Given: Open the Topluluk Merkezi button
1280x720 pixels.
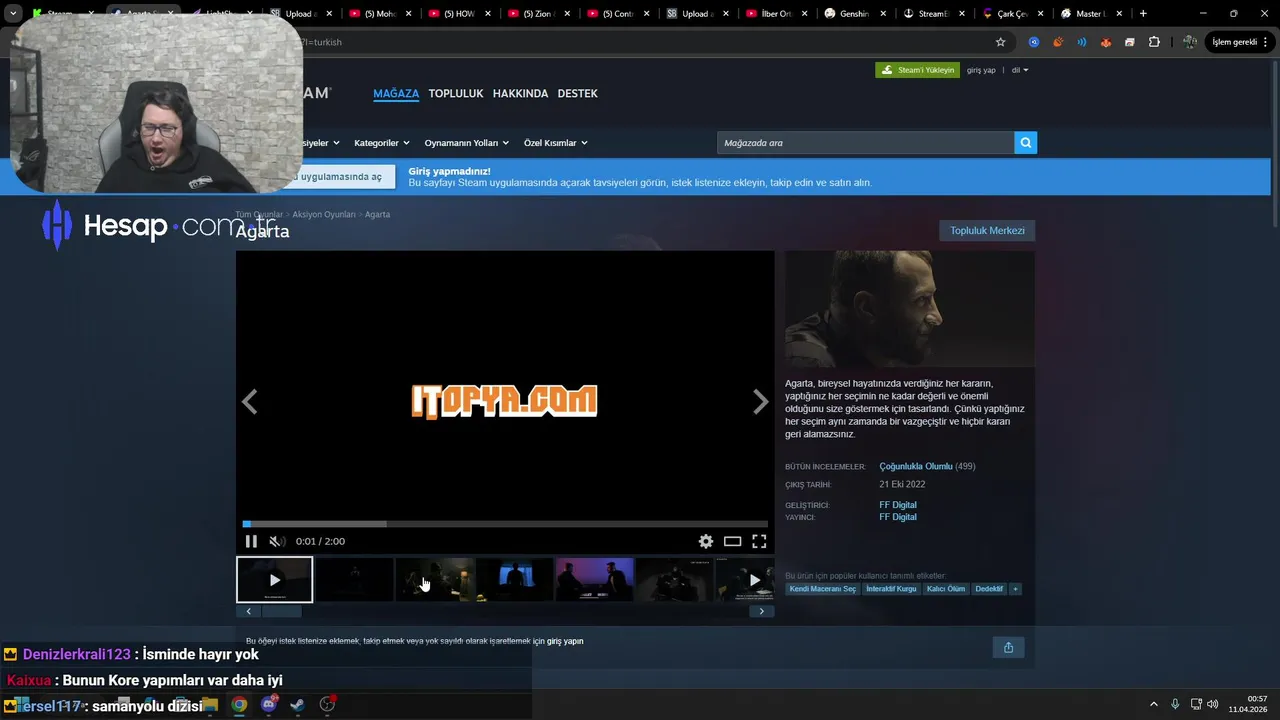Looking at the screenshot, I should [x=987, y=231].
